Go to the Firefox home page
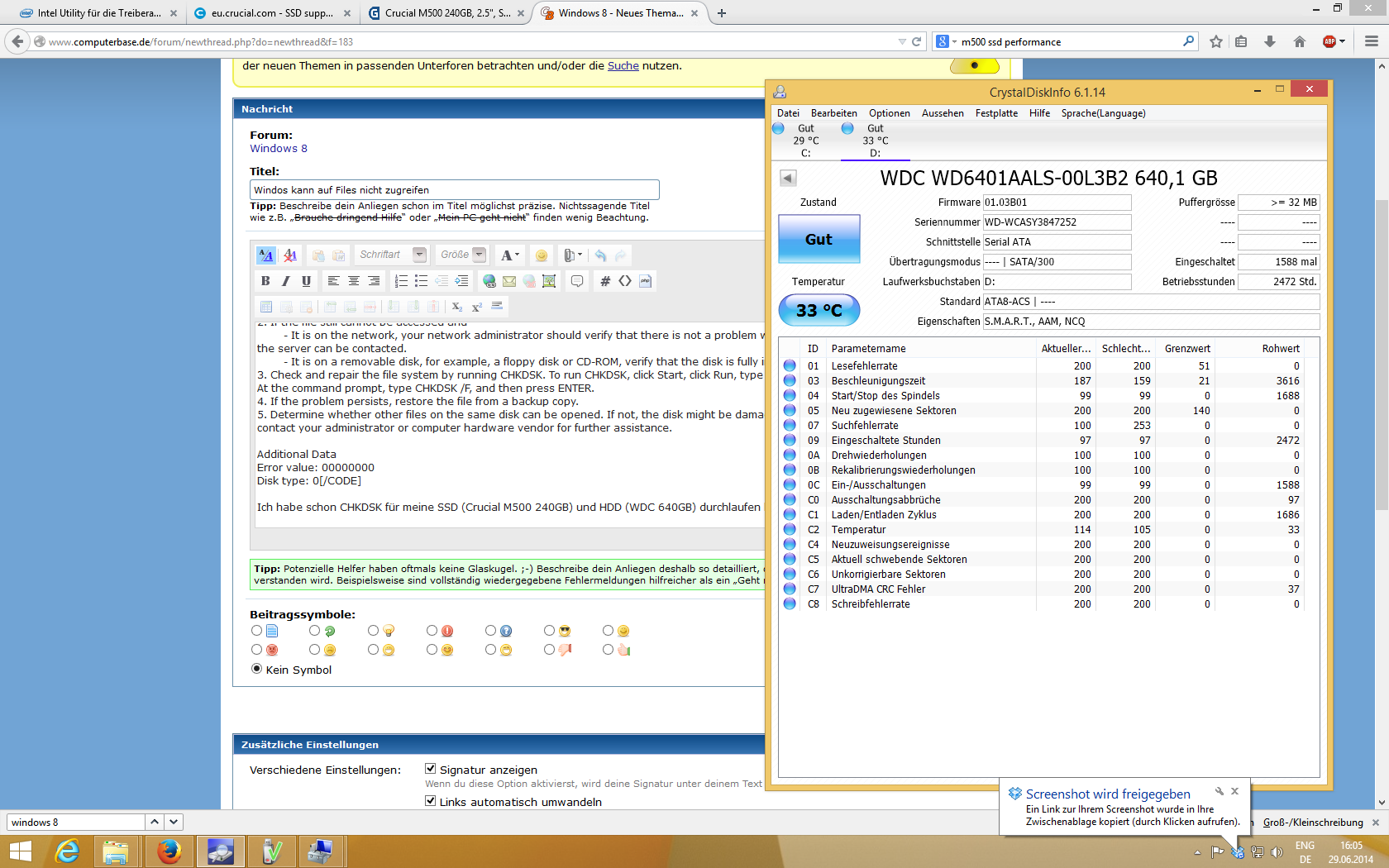This screenshot has width=1389, height=868. tap(1300, 41)
